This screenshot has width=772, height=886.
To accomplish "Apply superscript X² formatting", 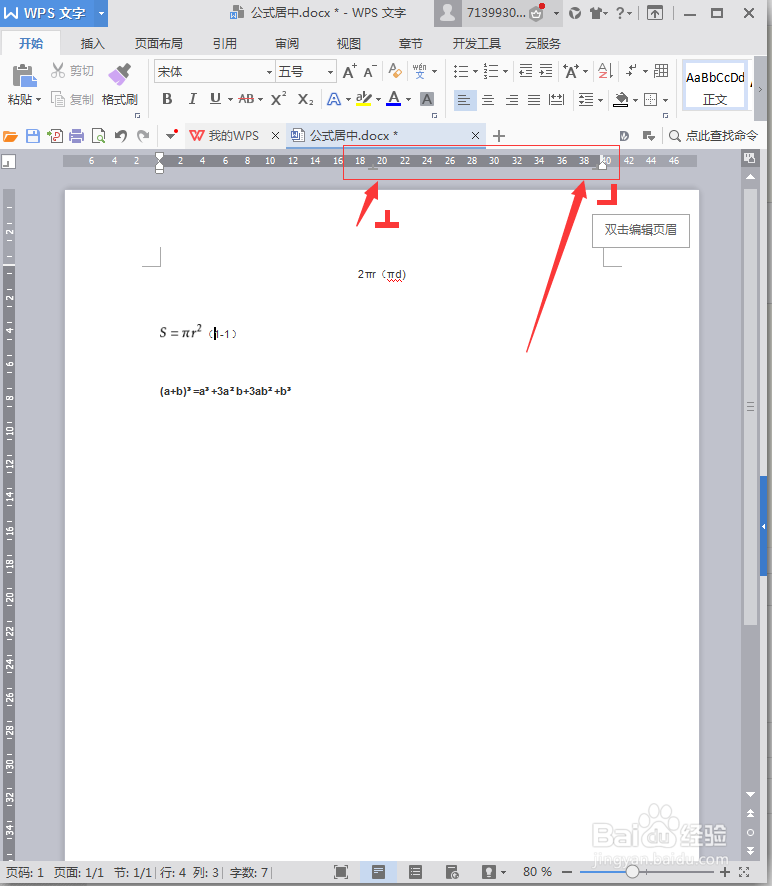I will point(278,99).
